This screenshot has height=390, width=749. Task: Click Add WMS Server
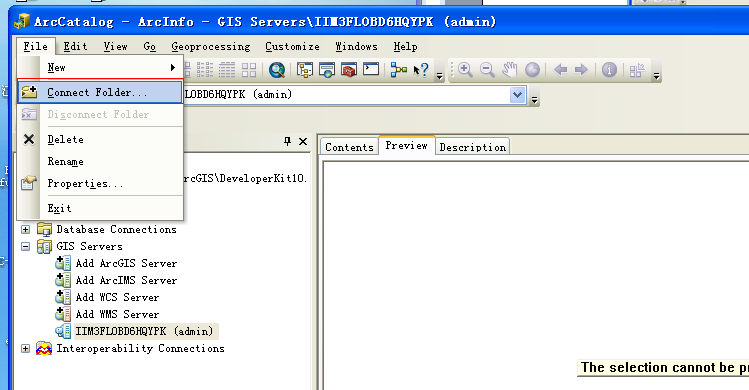click(x=117, y=314)
